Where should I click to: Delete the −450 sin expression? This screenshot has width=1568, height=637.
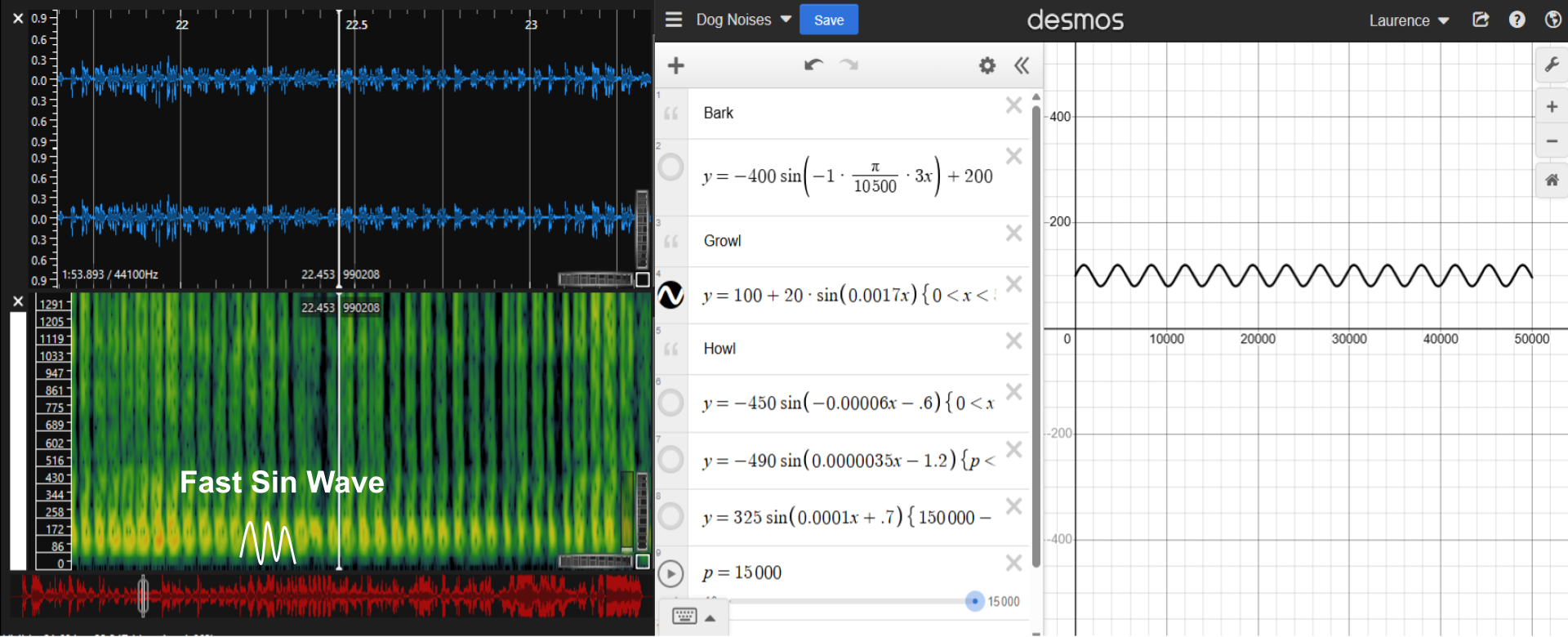(1013, 391)
